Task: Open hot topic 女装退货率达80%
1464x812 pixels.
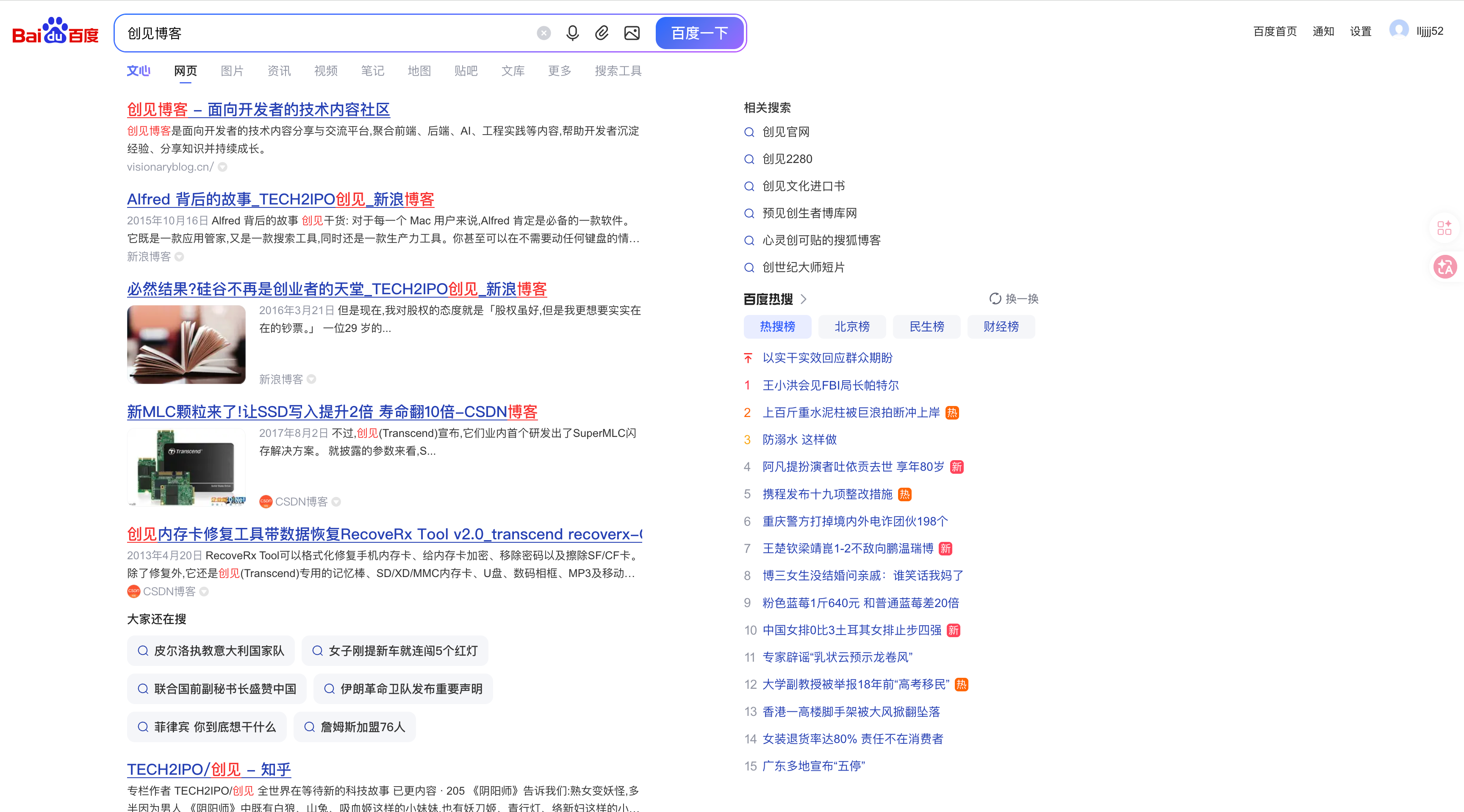Action: (x=852, y=739)
